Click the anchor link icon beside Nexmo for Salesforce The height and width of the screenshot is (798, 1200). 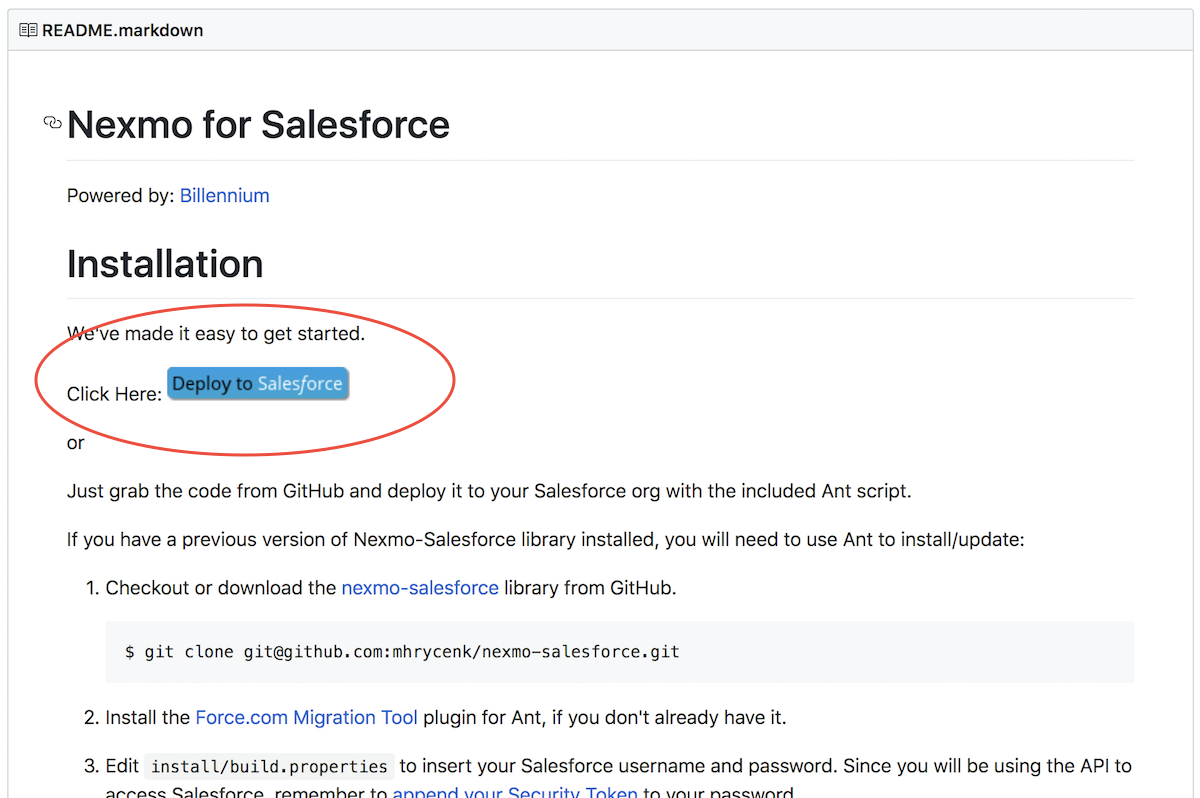53,123
